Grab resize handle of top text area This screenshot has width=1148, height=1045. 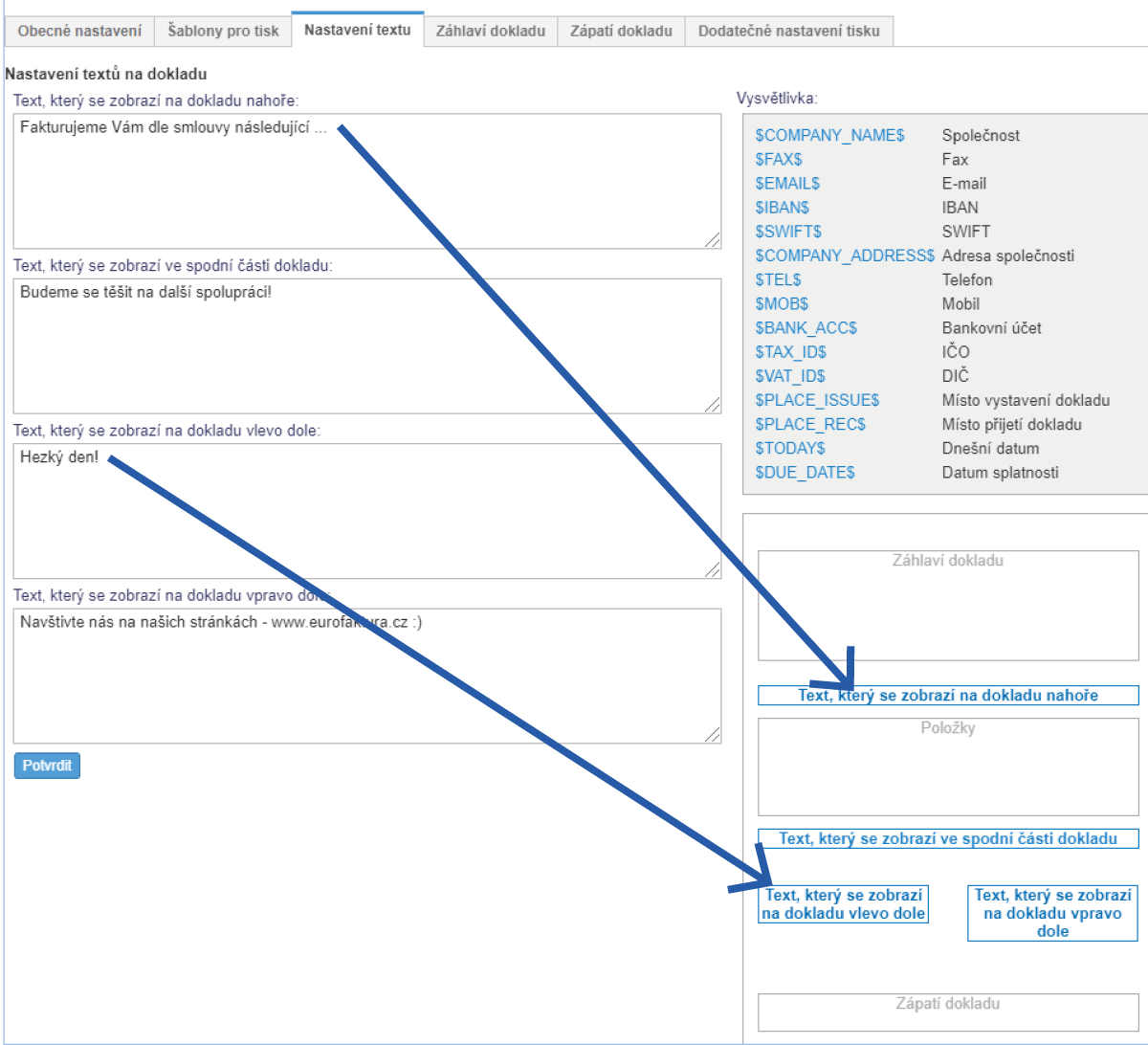point(713,240)
